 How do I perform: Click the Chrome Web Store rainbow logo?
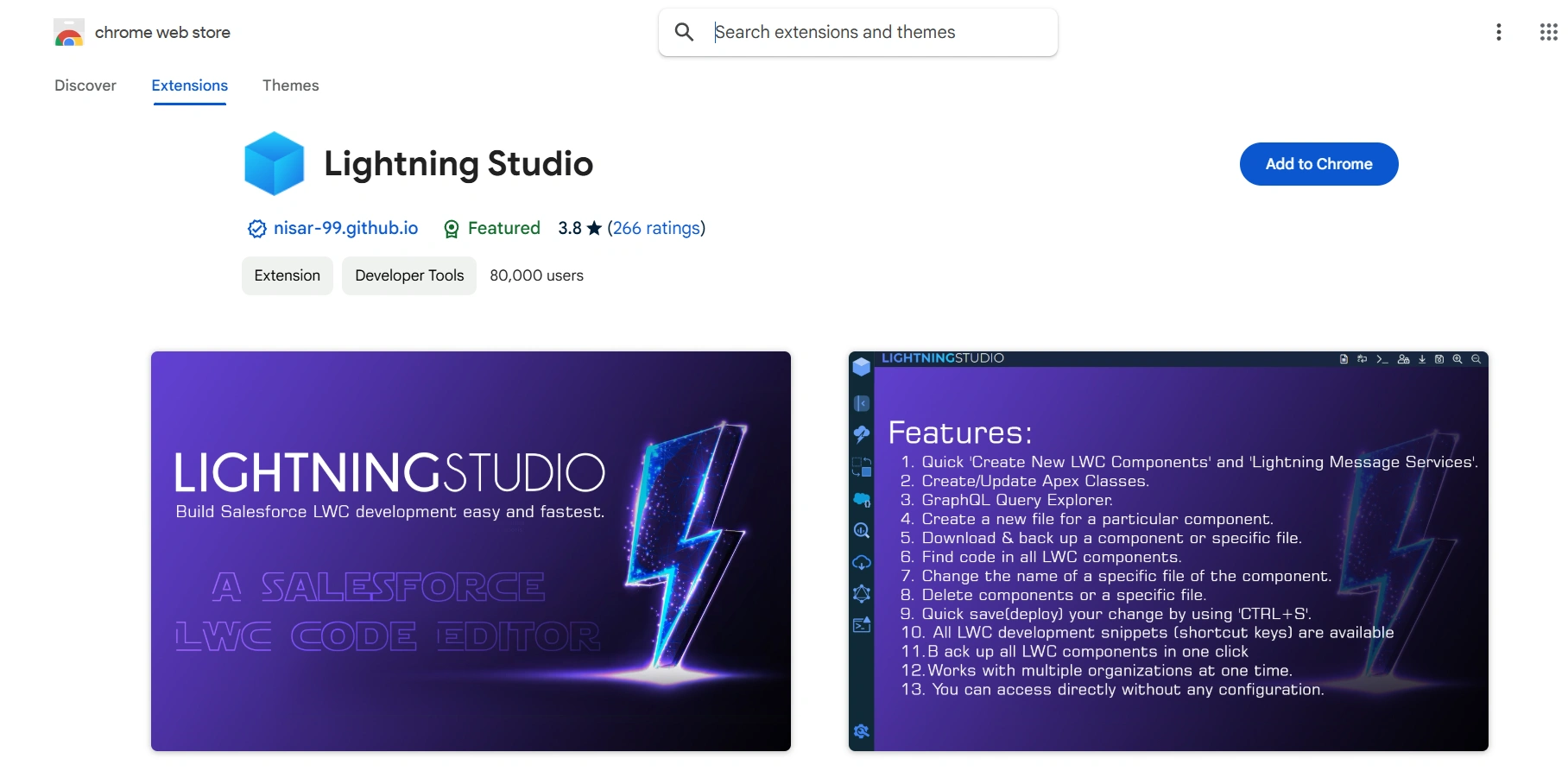pyautogui.click(x=69, y=33)
